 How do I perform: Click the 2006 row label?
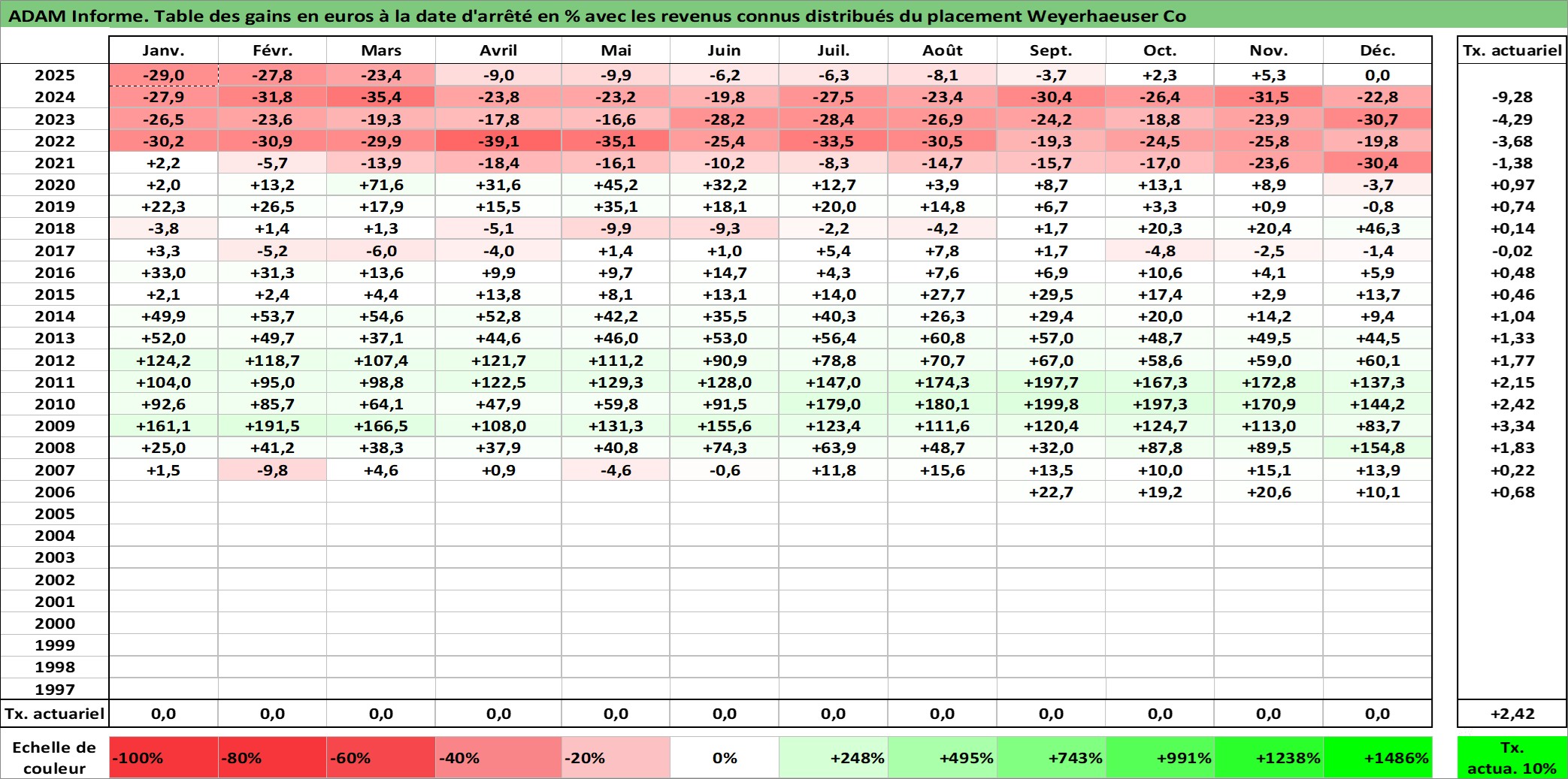coord(55,492)
